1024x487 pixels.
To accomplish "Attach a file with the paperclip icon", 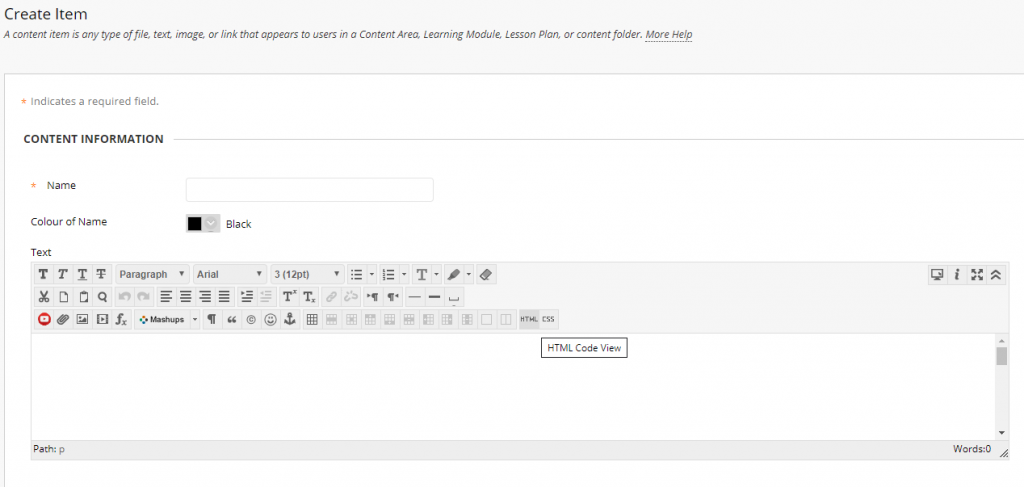I will (63, 319).
